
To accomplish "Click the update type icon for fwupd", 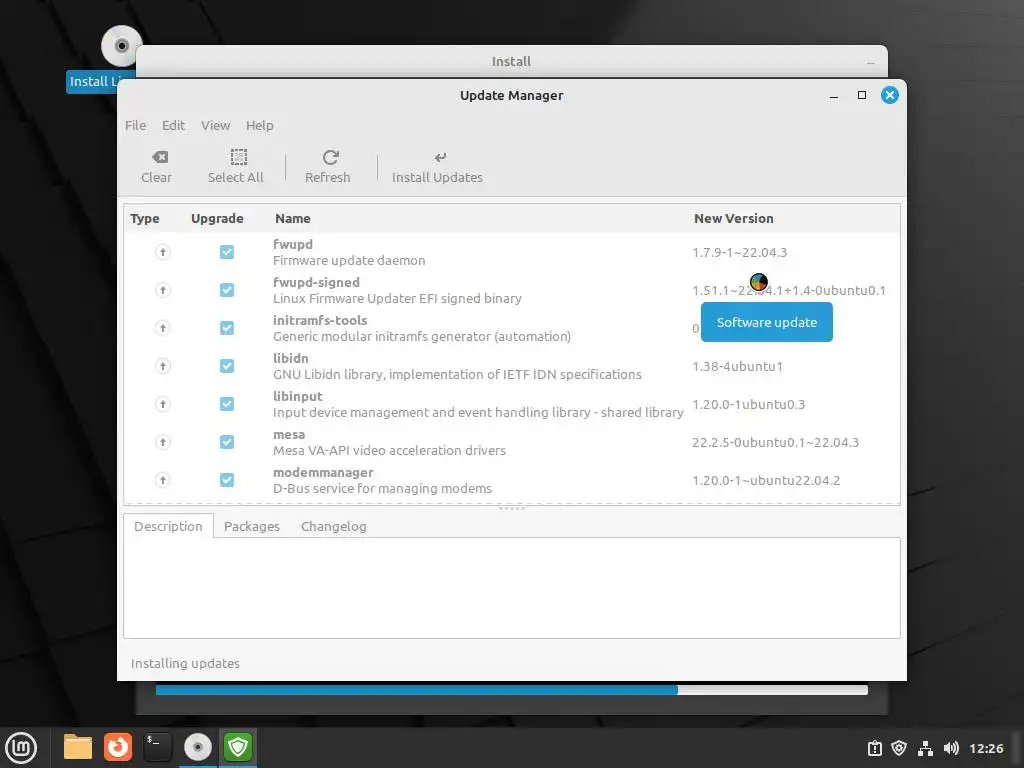I will tap(163, 252).
